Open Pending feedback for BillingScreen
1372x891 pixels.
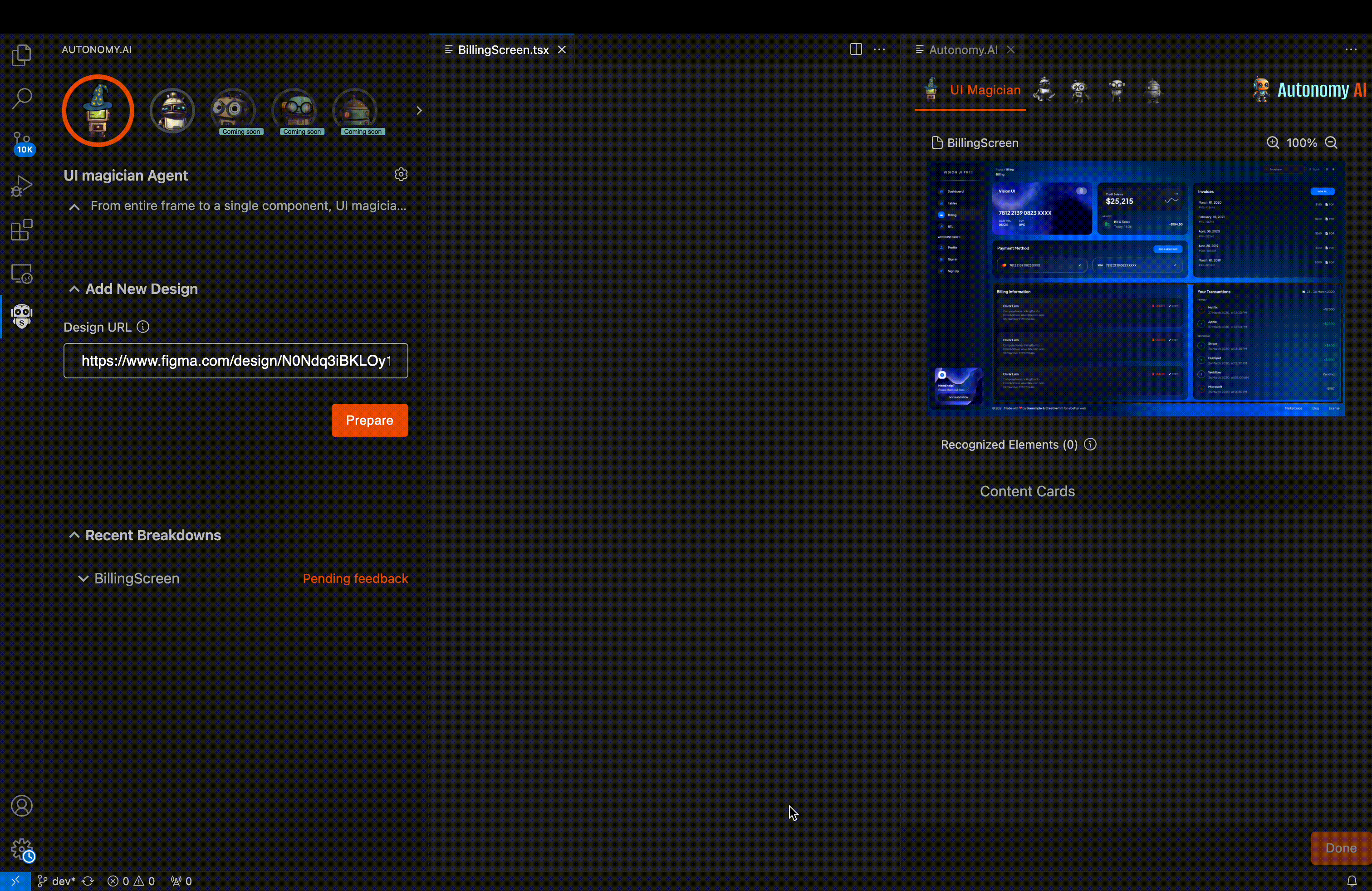click(355, 578)
